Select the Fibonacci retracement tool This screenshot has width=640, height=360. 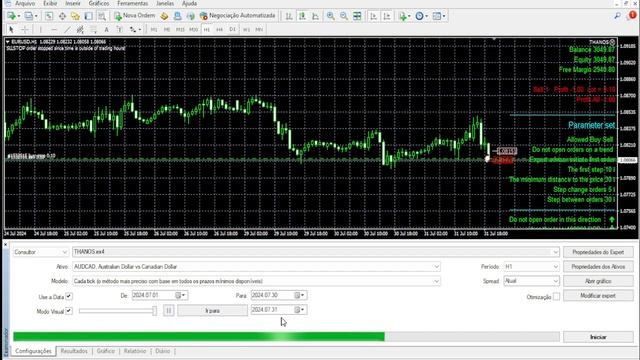pos(93,29)
